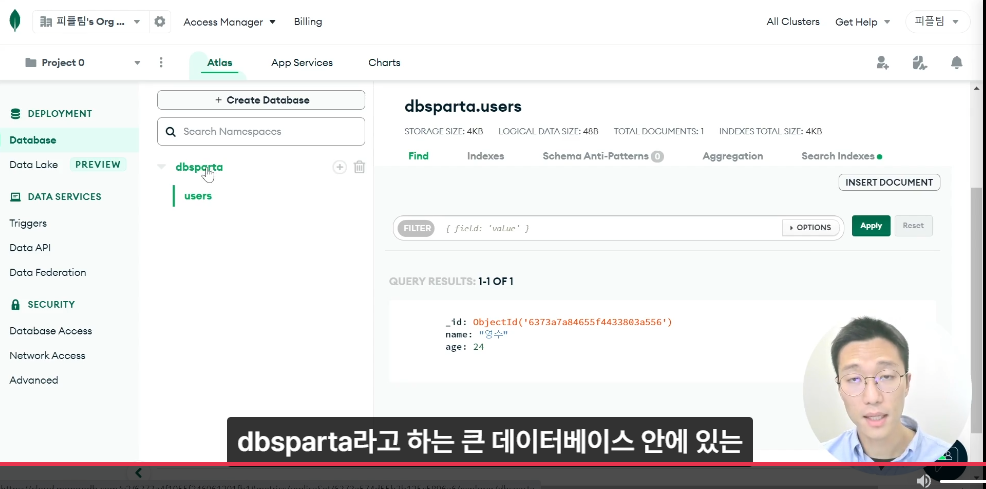Viewport: 986px width, 489px height.
Task: Select the Indexes tab
Action: 485,156
